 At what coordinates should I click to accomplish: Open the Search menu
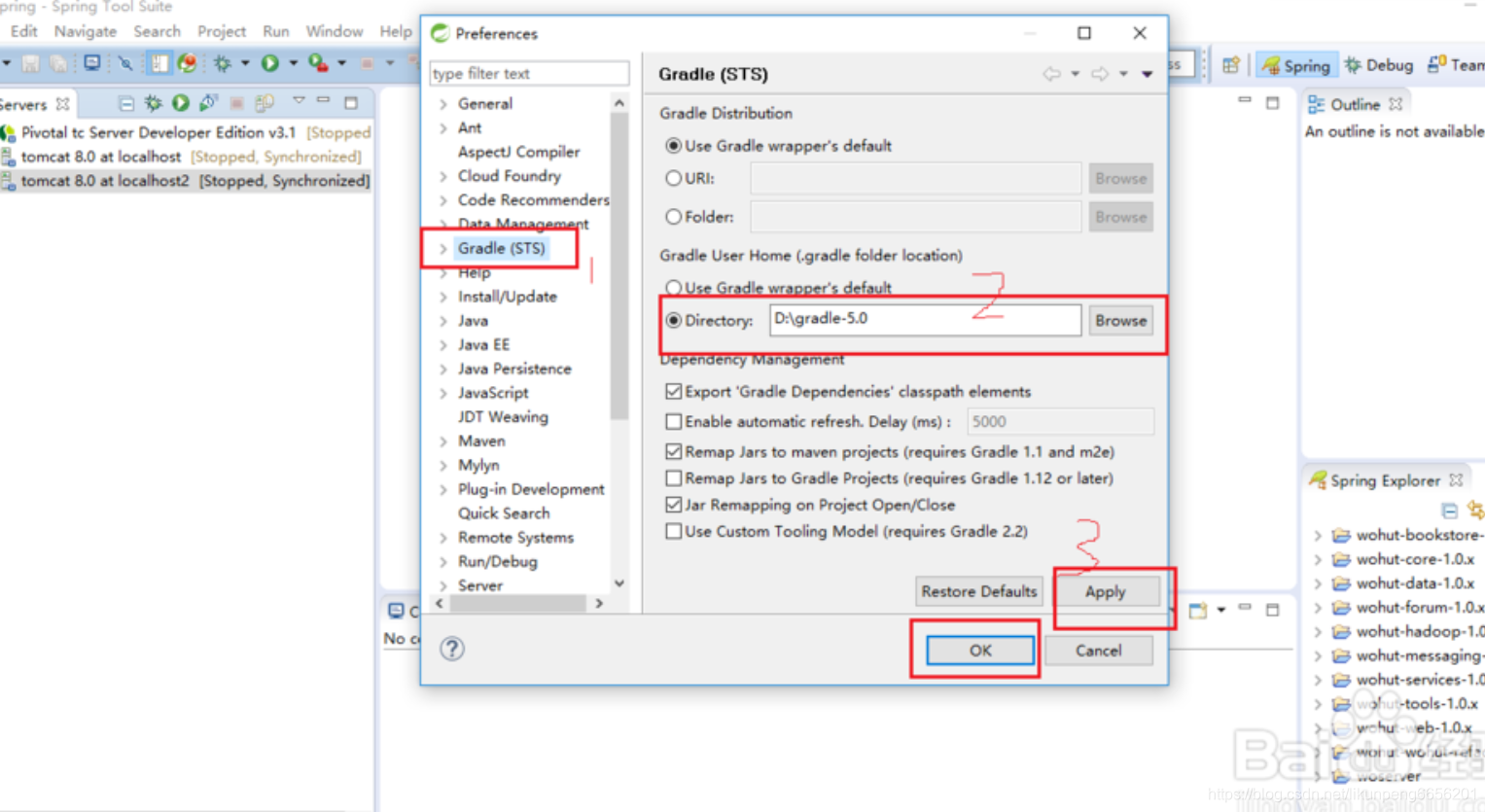(157, 31)
